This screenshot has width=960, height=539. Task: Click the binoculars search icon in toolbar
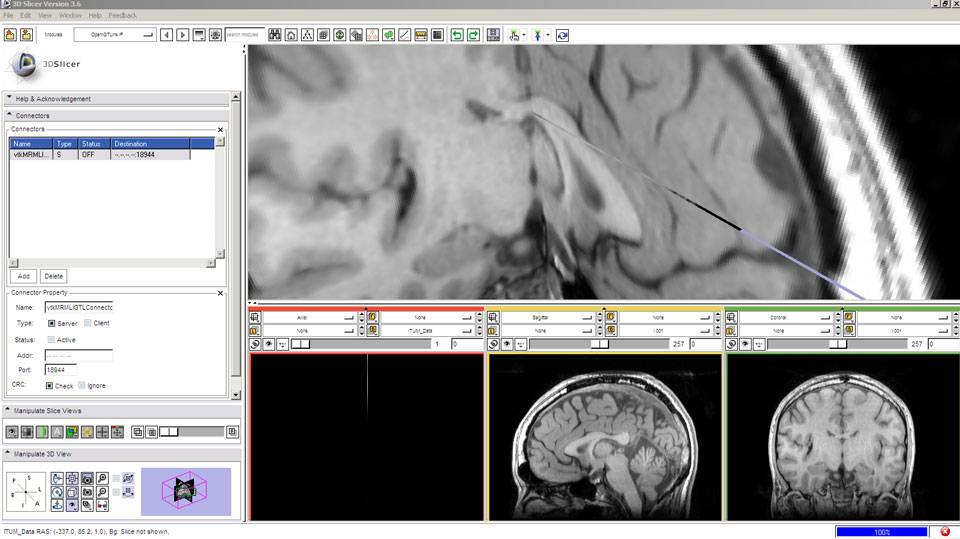[x=274, y=35]
